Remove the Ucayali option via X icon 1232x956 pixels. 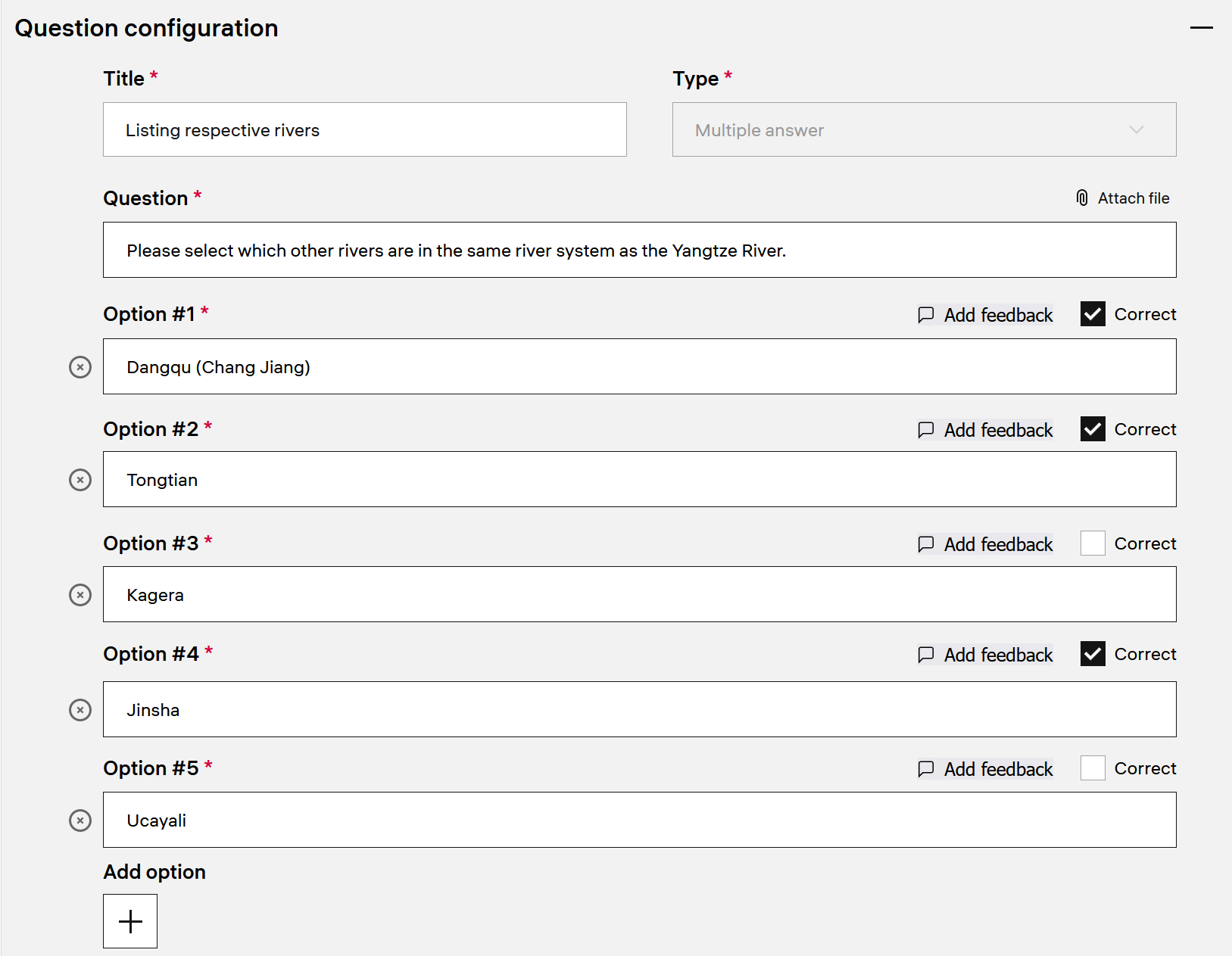pyautogui.click(x=80, y=821)
